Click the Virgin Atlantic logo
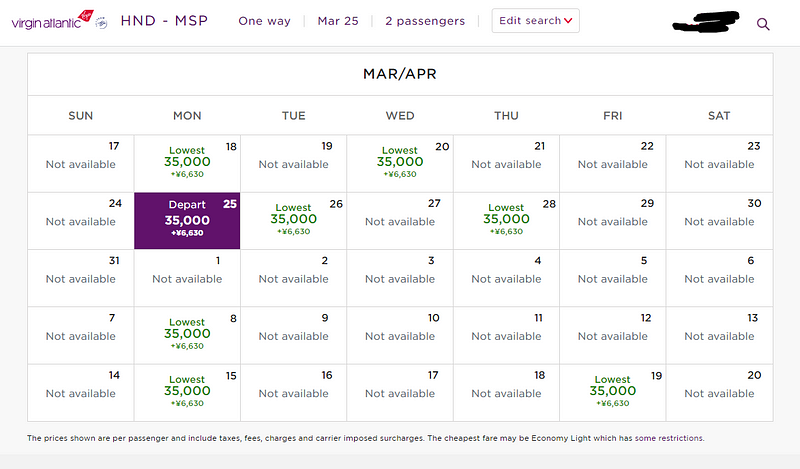This screenshot has width=800, height=469. [x=48, y=21]
